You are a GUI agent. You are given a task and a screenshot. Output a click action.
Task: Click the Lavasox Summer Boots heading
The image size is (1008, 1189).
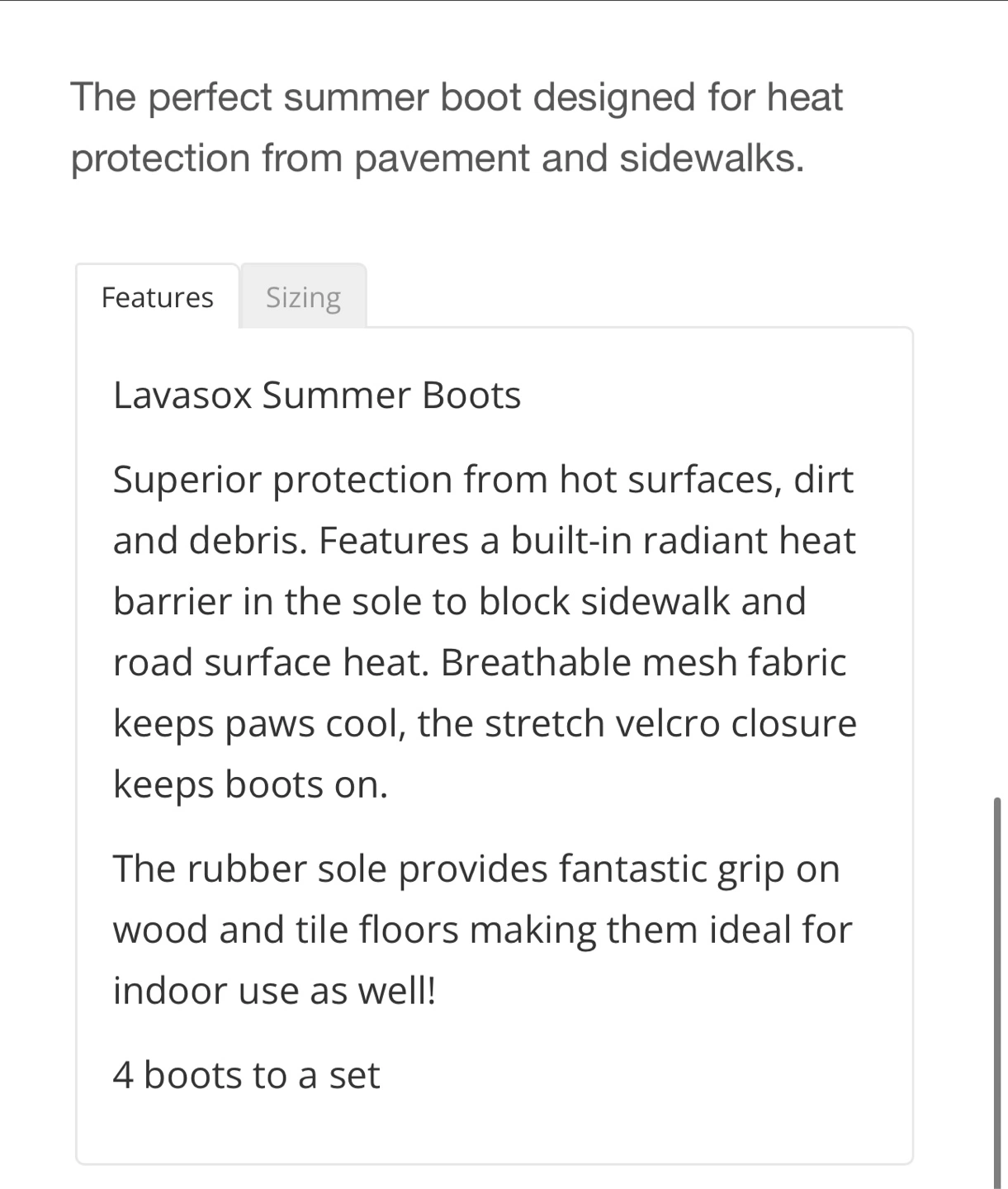317,396
